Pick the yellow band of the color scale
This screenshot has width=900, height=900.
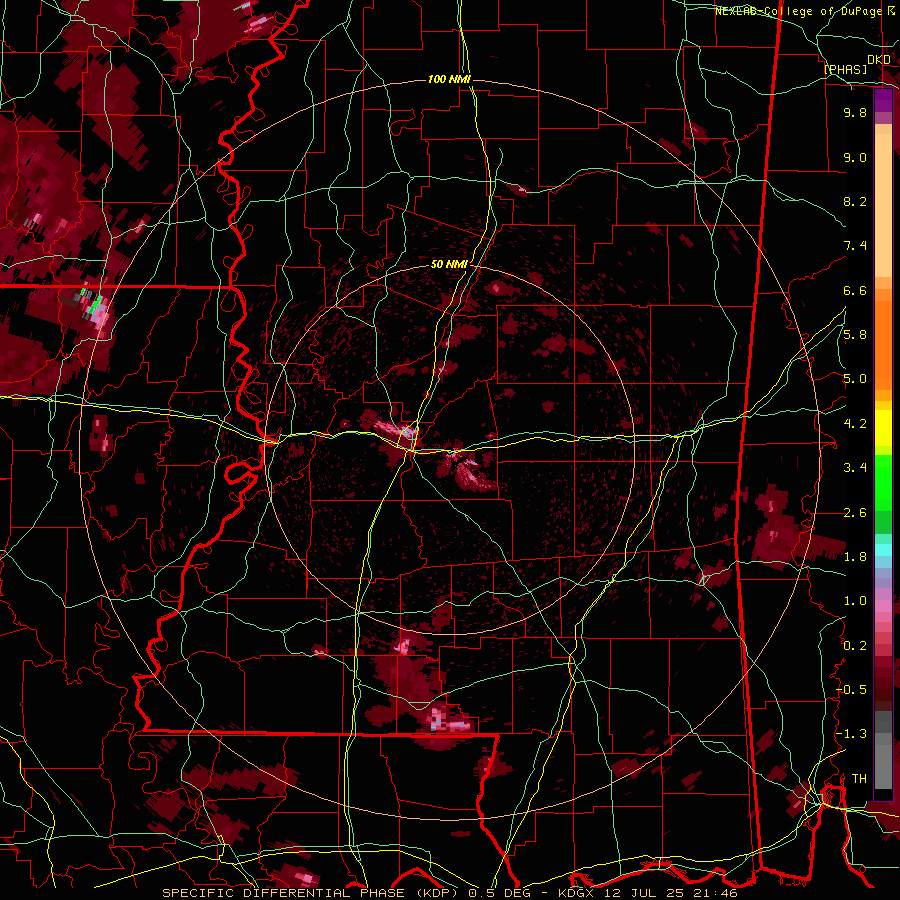tap(883, 428)
